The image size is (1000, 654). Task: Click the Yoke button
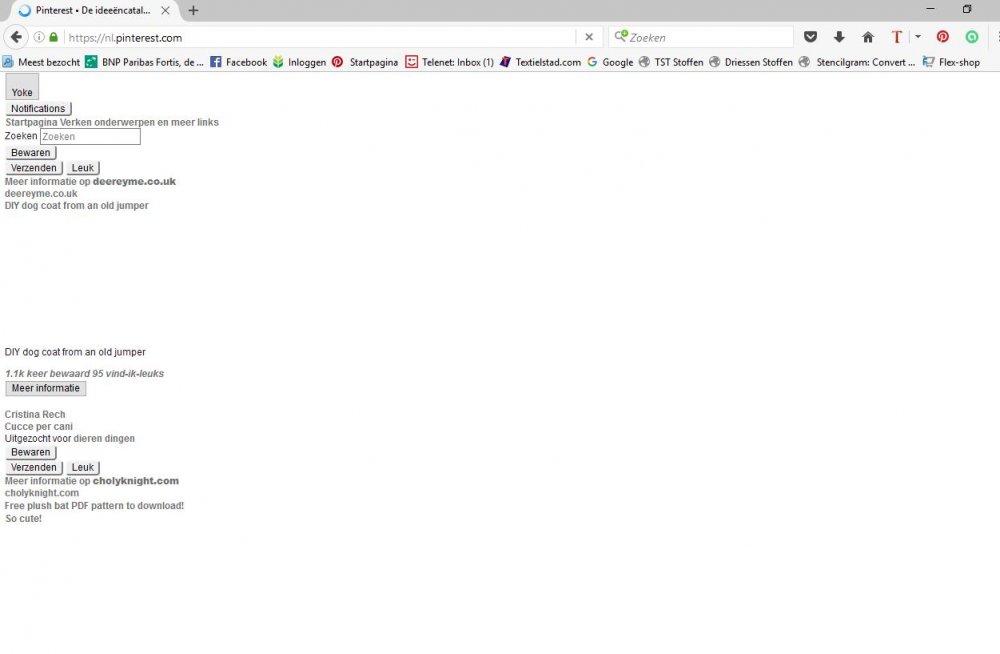[x=22, y=87]
